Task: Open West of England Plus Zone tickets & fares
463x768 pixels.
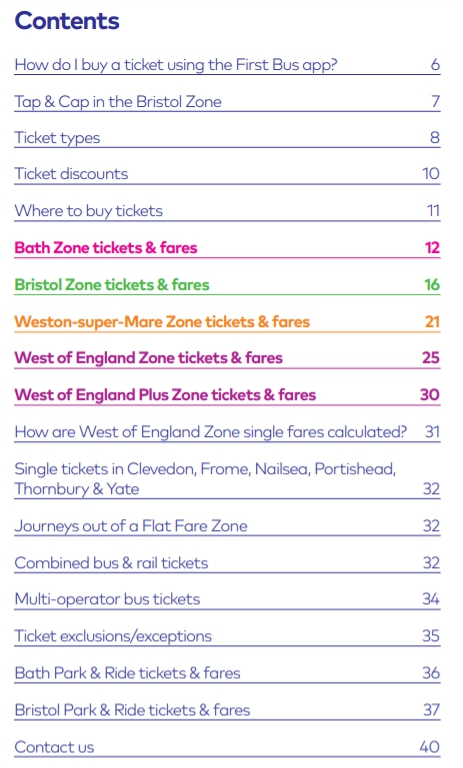Action: pos(227,395)
